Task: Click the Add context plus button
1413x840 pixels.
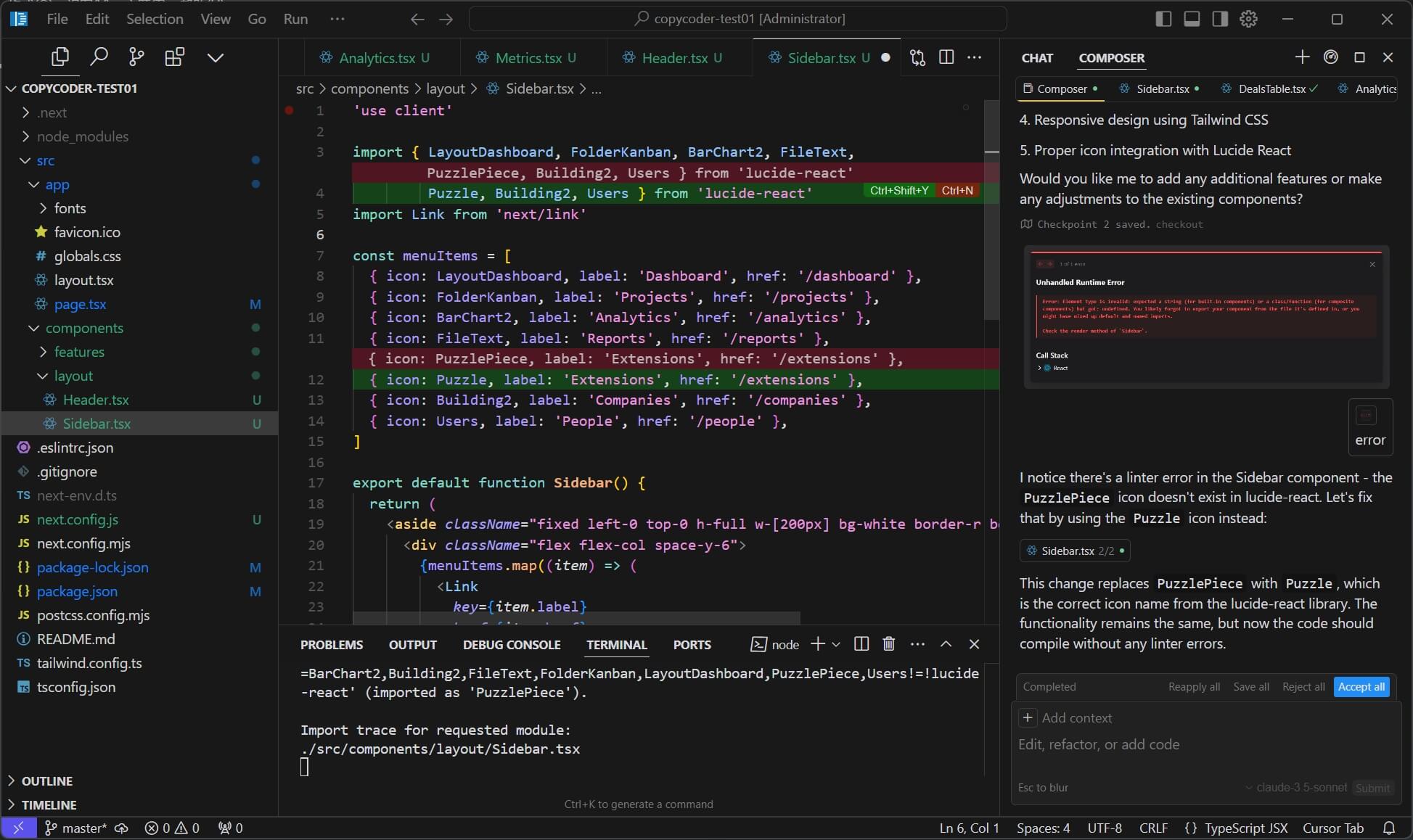Action: [x=1028, y=718]
